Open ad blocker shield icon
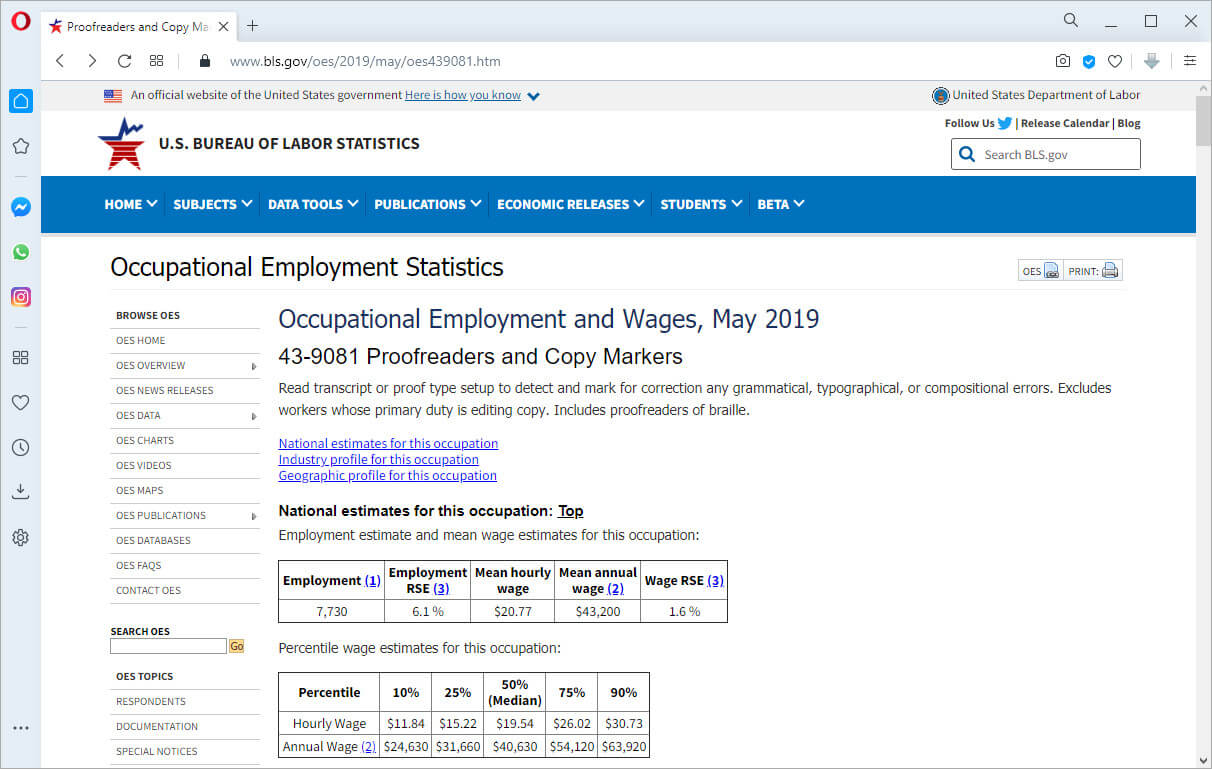1212x769 pixels. 1089,61
